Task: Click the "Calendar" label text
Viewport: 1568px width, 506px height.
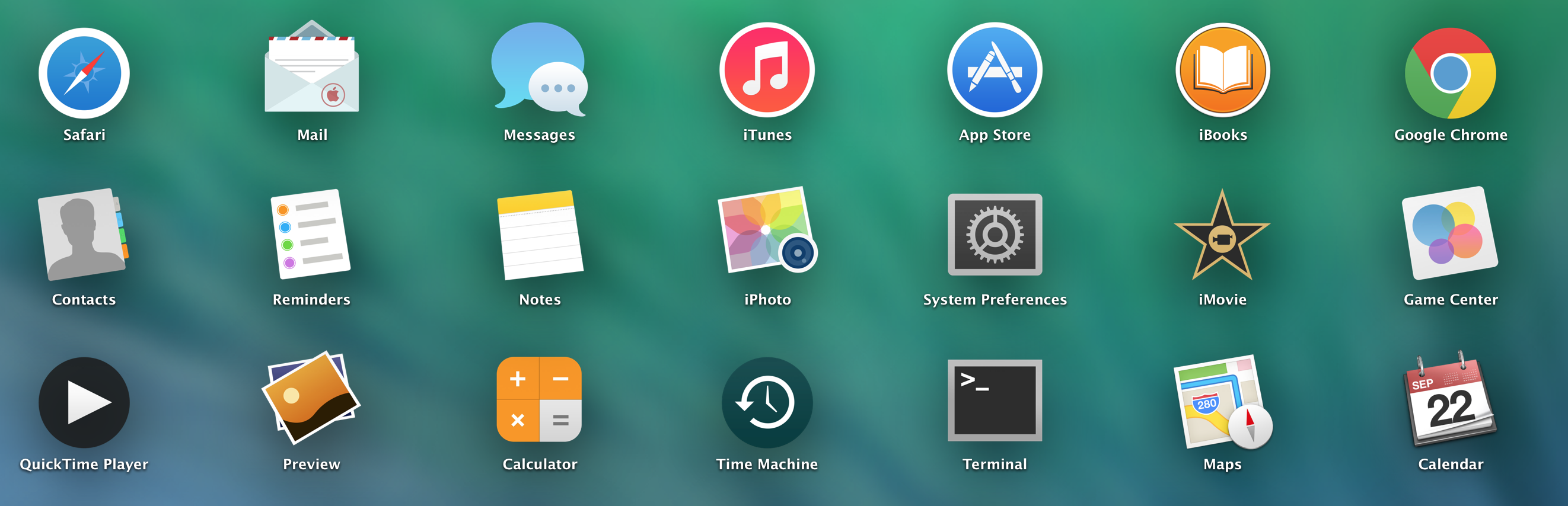Action: [x=1451, y=465]
